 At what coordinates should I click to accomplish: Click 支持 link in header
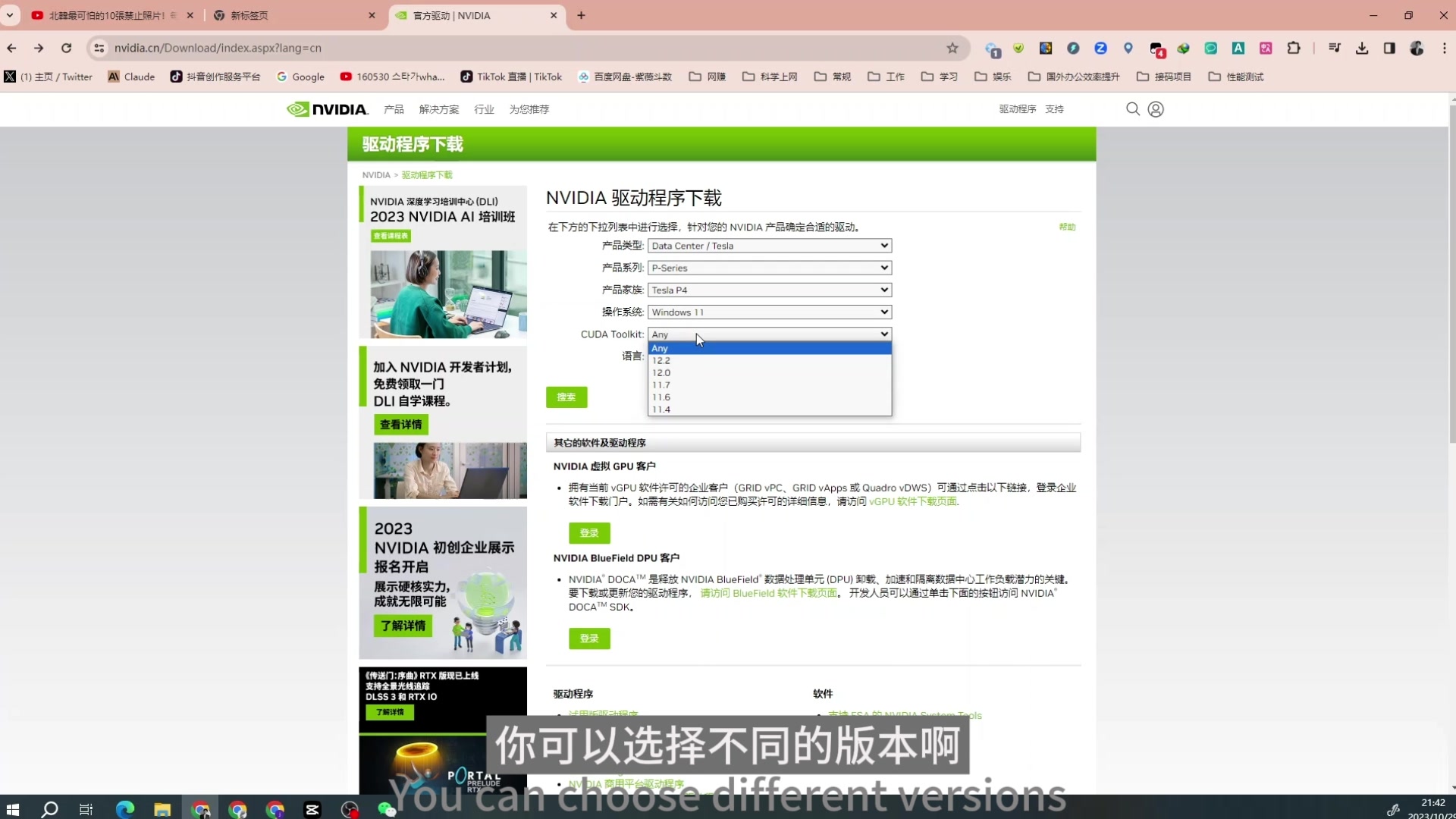[1054, 109]
